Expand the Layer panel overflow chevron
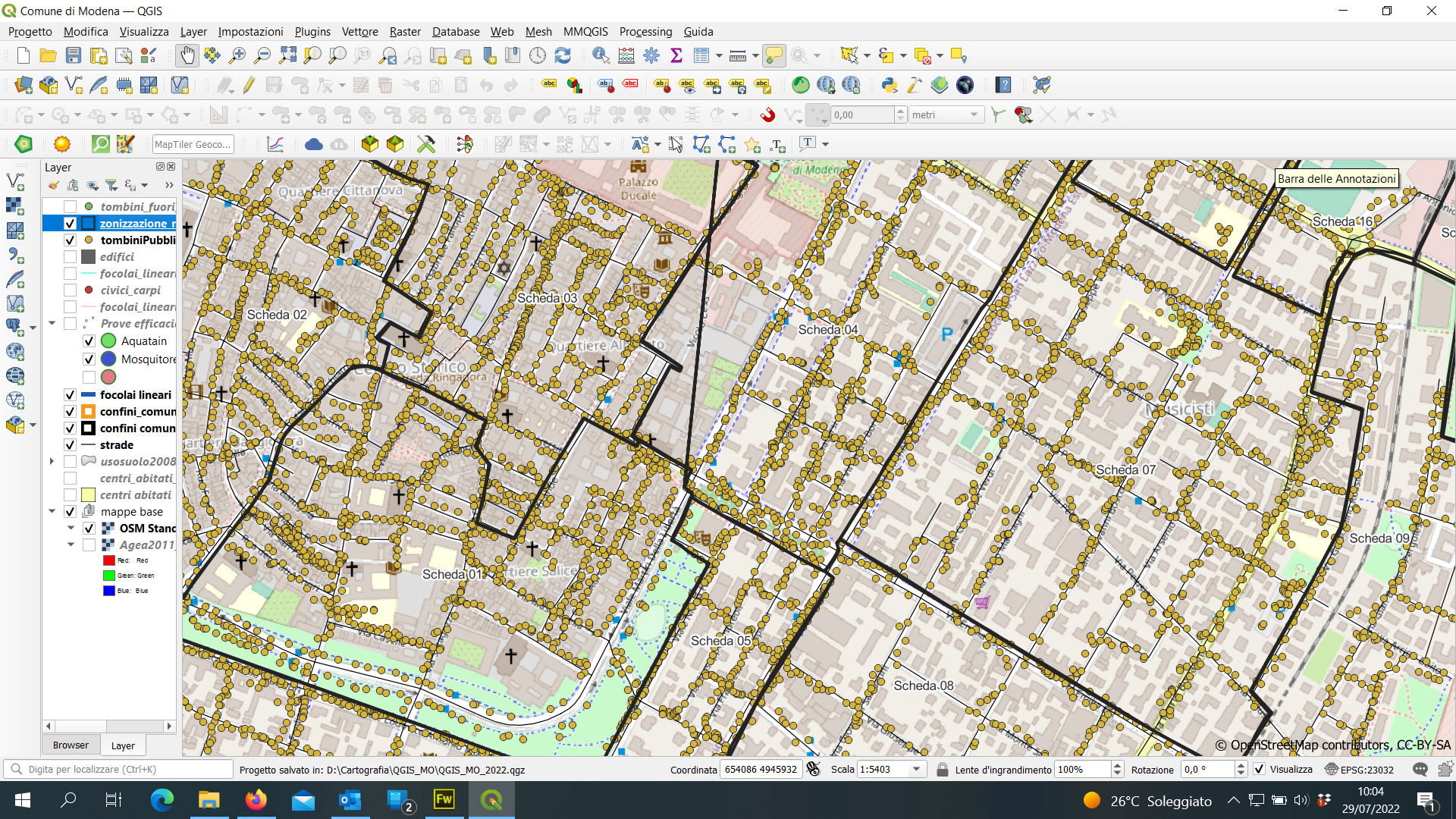The image size is (1456, 819). 168,185
